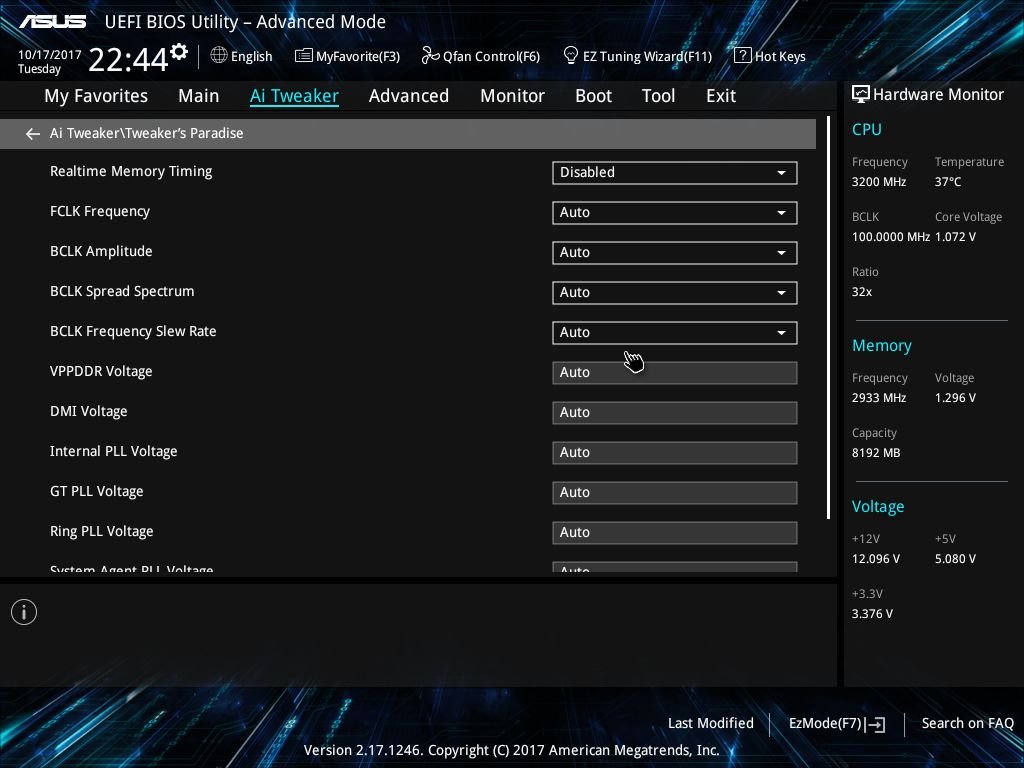Select FCLK Frequency label
Viewport: 1024px width, 768px height.
[x=100, y=212]
